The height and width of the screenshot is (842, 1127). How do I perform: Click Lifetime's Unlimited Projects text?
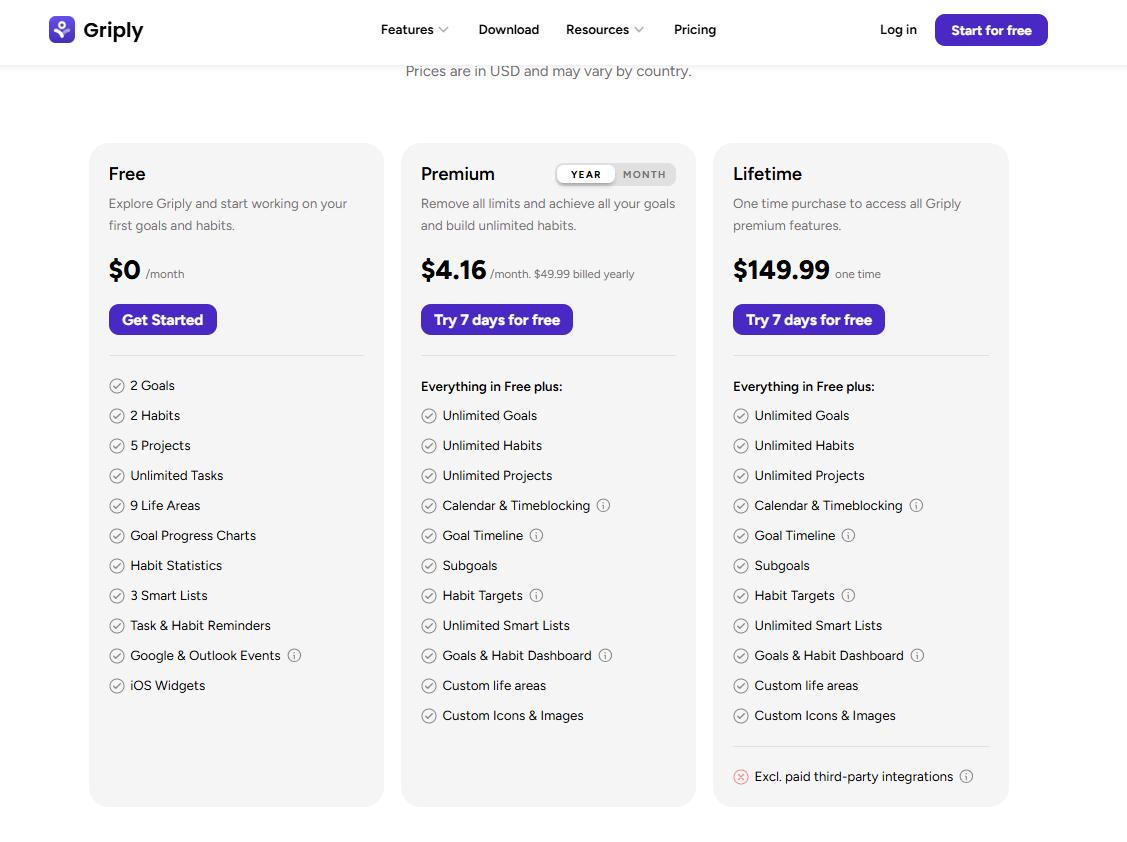click(x=809, y=476)
